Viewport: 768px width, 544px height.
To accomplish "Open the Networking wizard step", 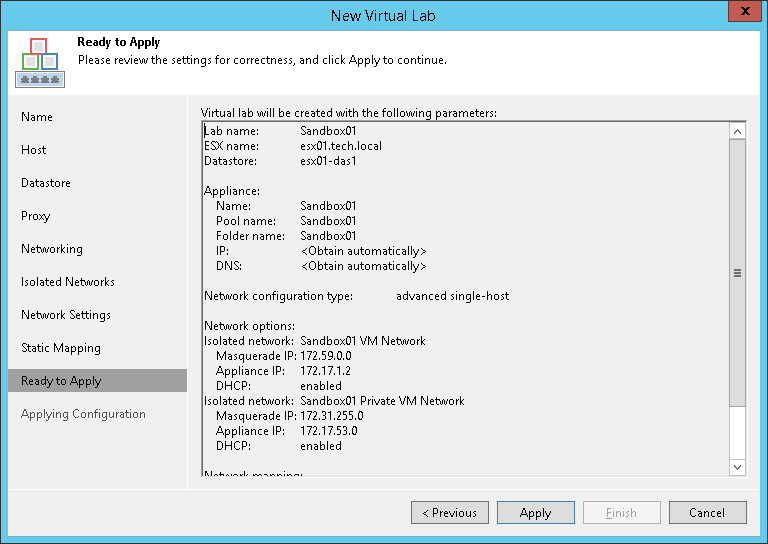I will pos(52,249).
